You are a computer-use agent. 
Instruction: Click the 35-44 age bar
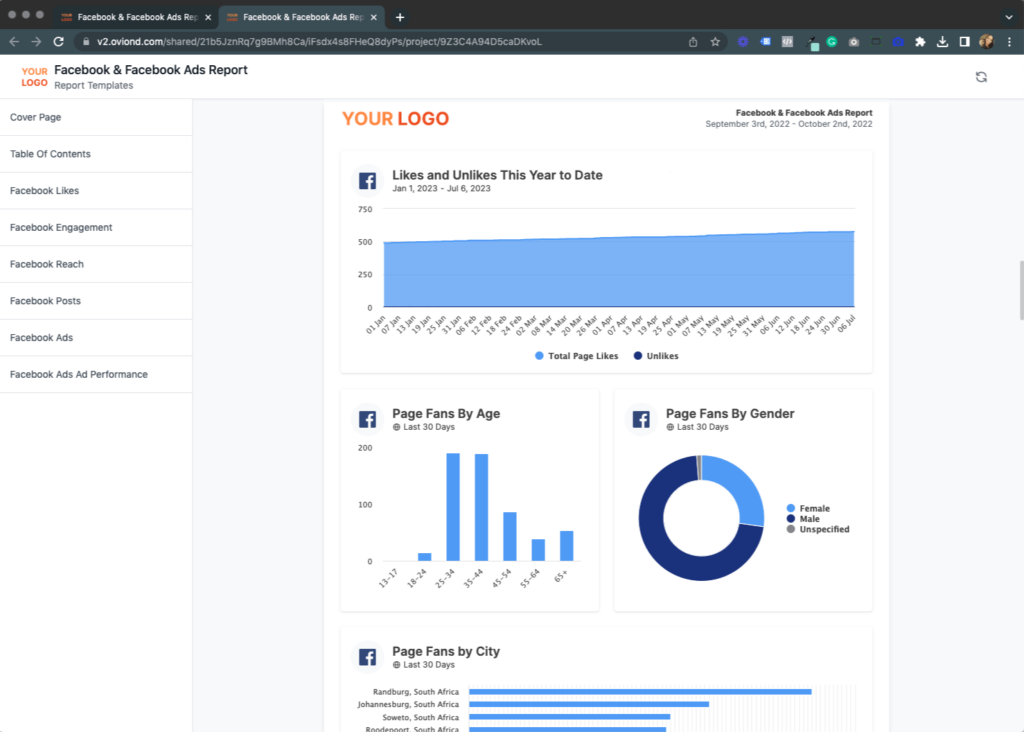point(481,507)
